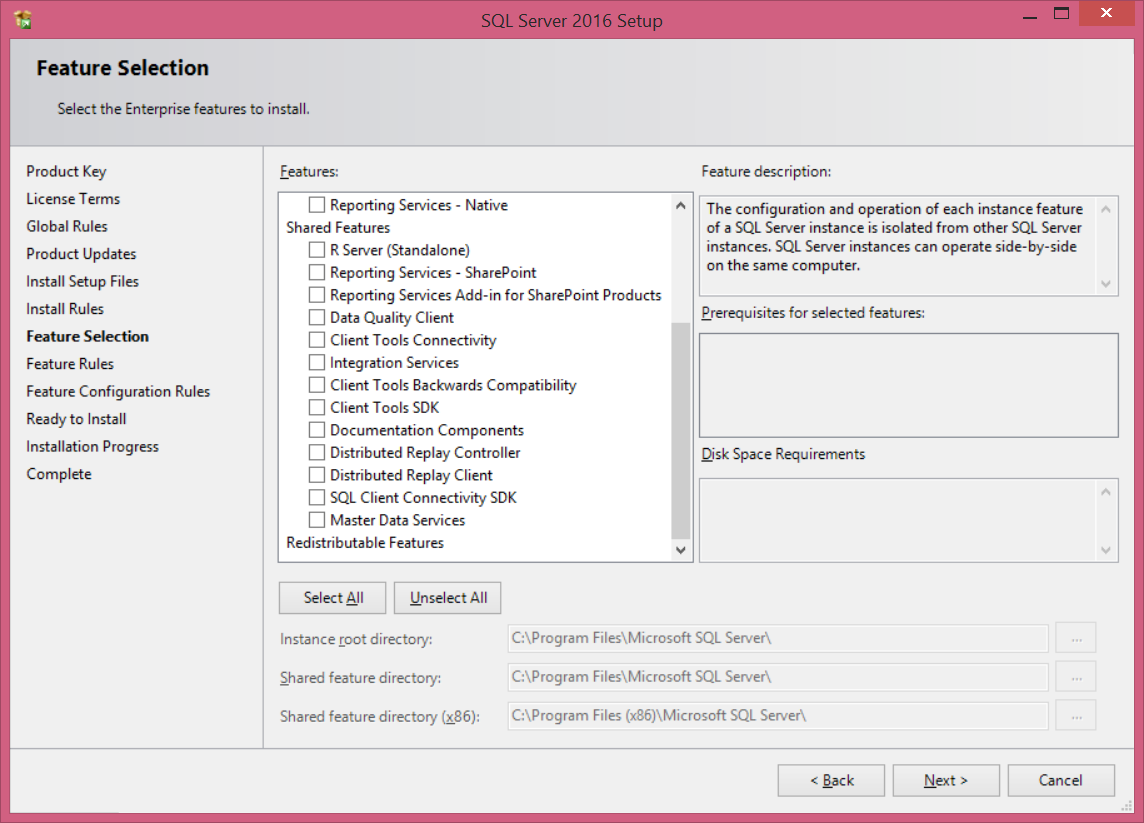1144x823 pixels.
Task: Tick the Reporting Services - Native checkbox
Action: coord(317,205)
